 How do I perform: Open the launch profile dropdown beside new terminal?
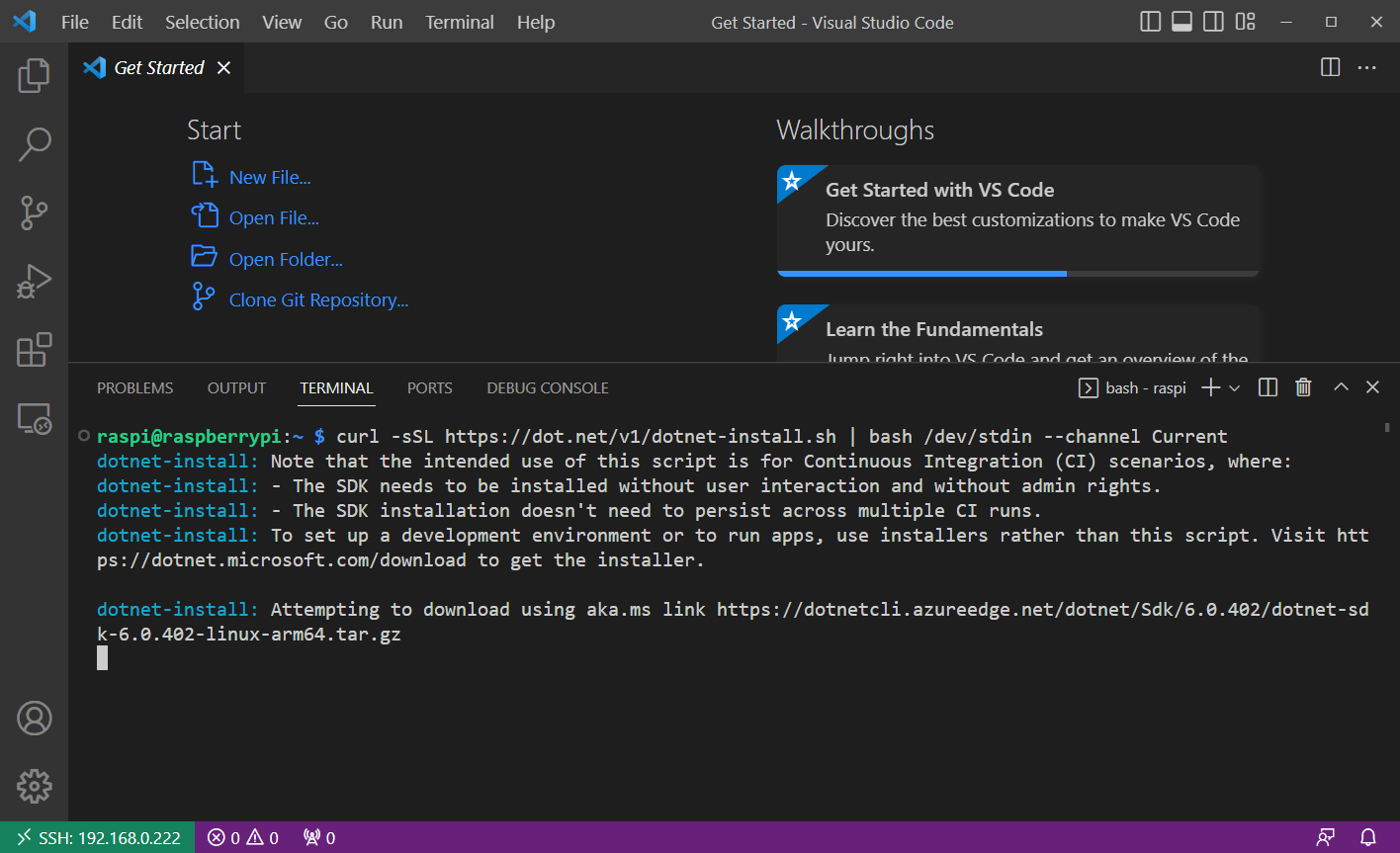pyautogui.click(x=1235, y=388)
